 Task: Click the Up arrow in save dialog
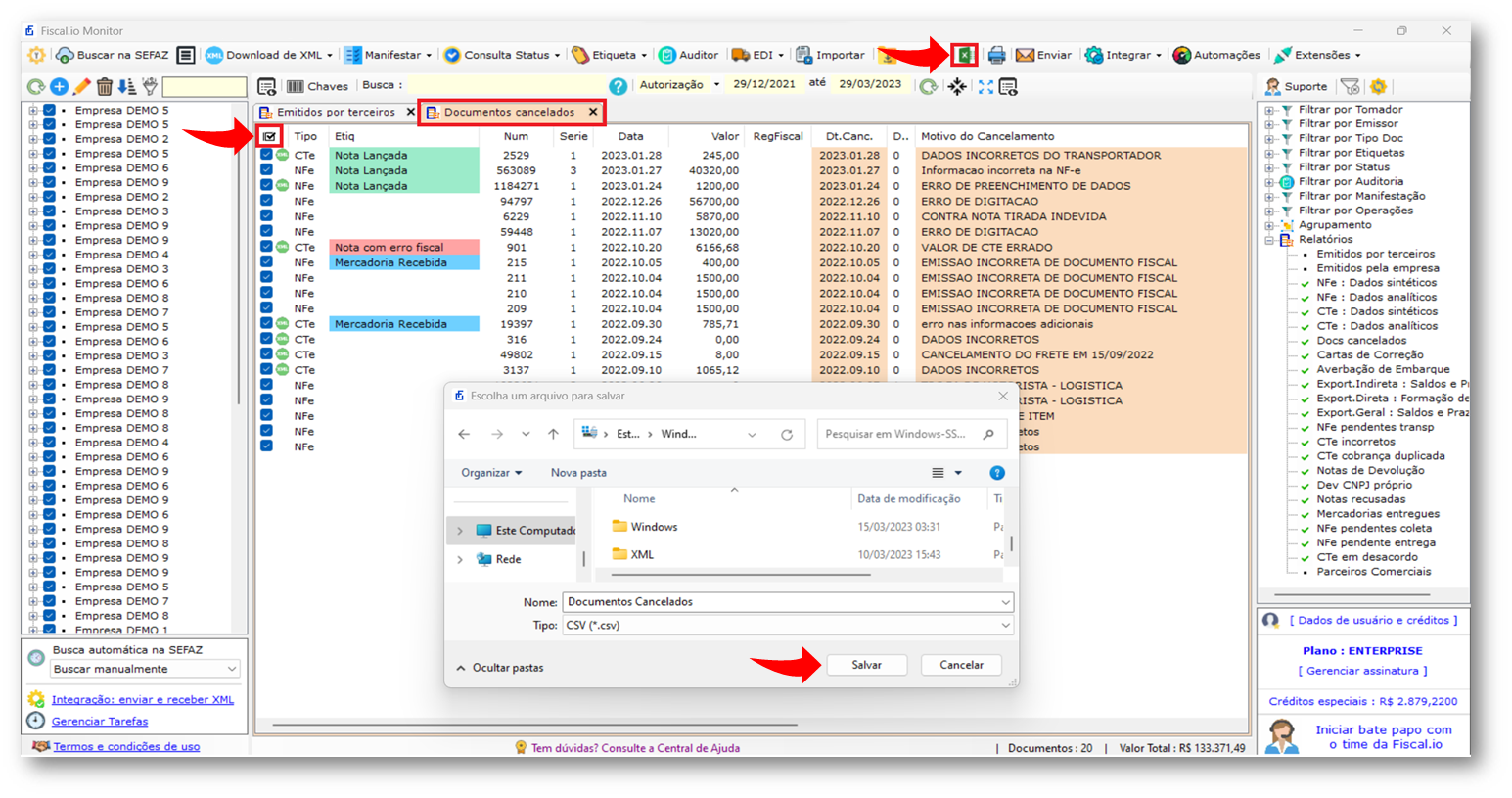pos(553,434)
